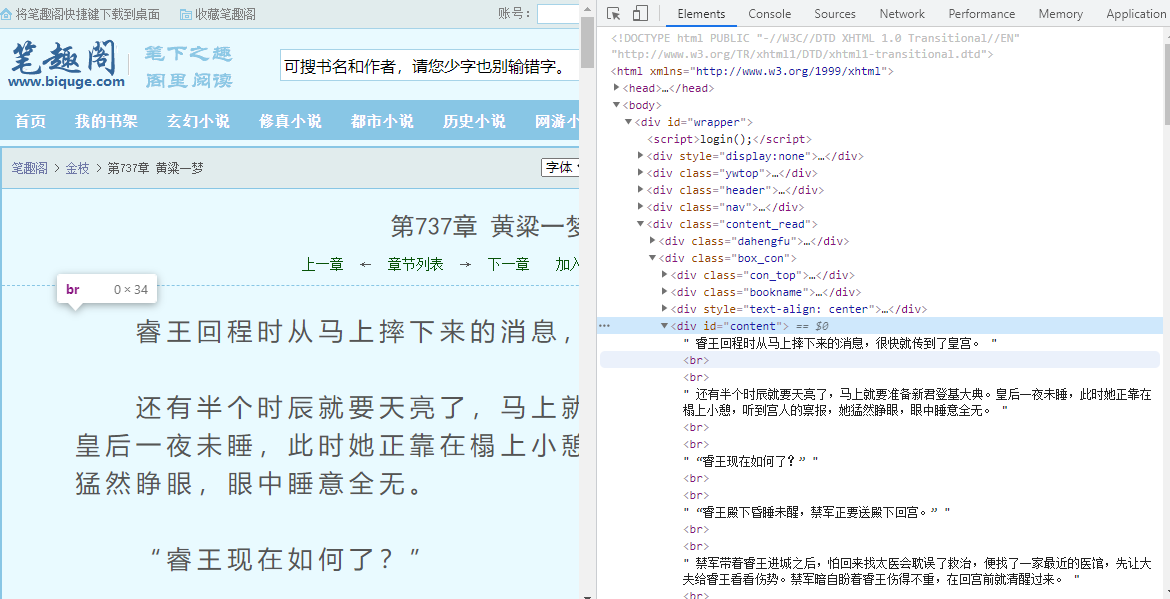Open the 玄幻小说 category

(198, 121)
